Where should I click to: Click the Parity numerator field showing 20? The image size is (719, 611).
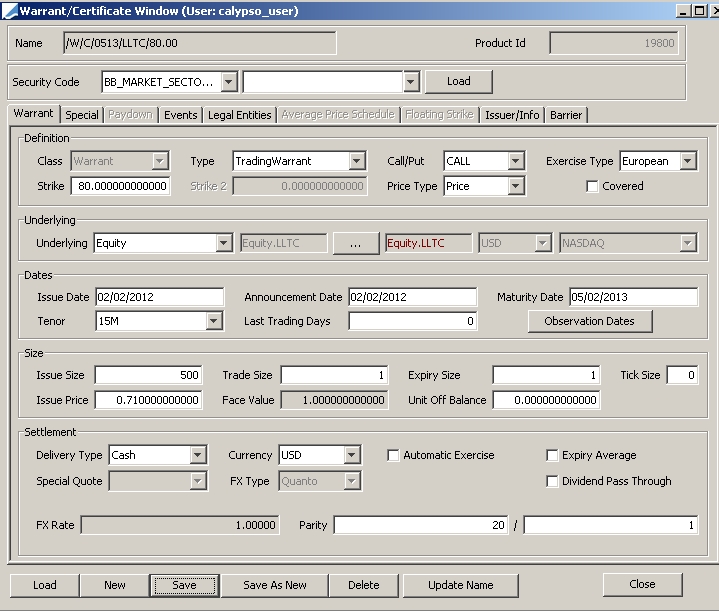[420, 525]
